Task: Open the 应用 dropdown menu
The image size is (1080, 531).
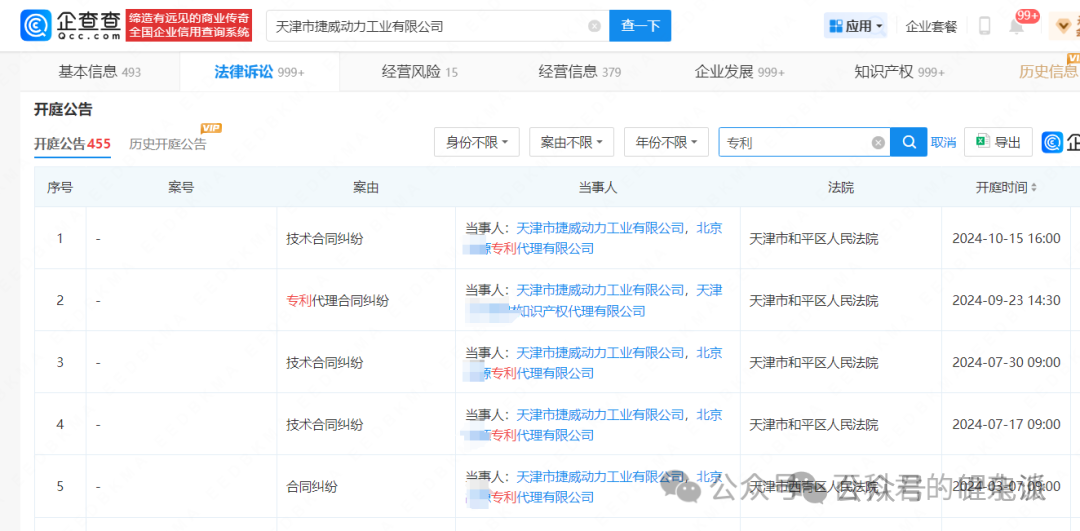Action: 855,26
